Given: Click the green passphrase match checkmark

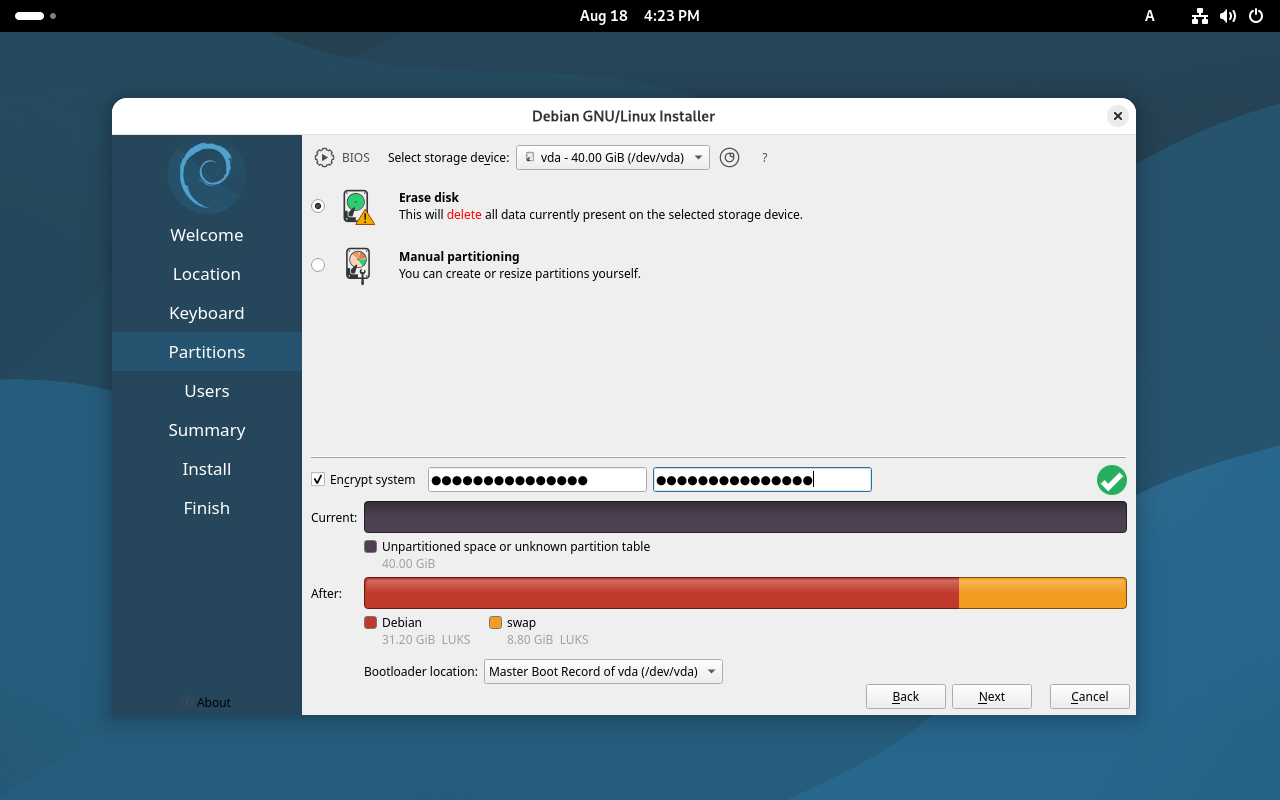Looking at the screenshot, I should point(1111,480).
